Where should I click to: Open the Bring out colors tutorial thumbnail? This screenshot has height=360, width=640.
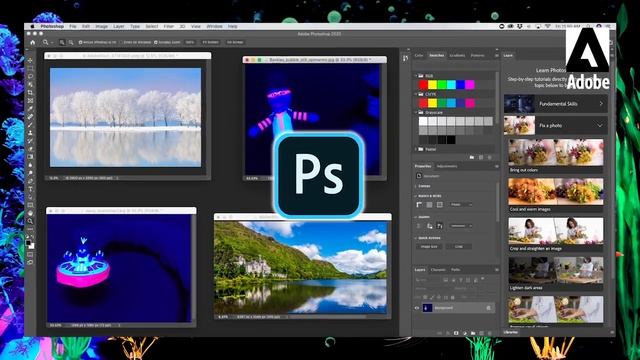(x=556, y=152)
